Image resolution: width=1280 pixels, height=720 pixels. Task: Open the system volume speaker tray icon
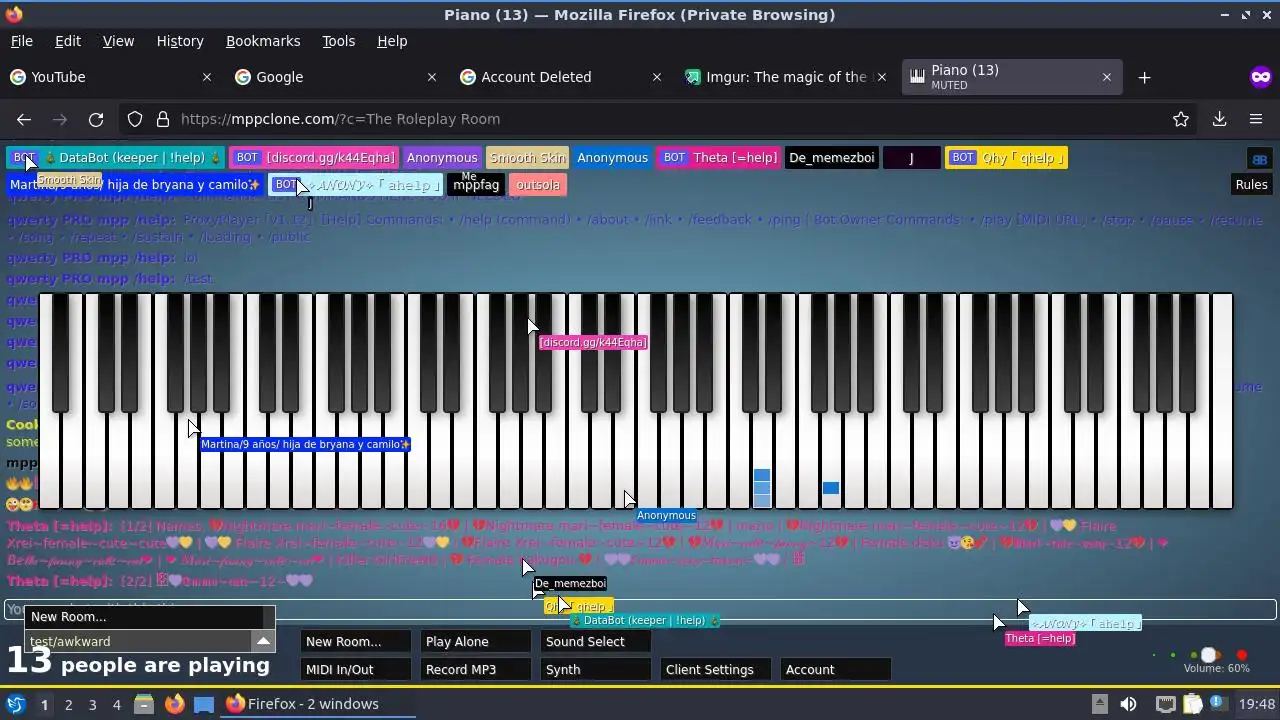point(1128,704)
